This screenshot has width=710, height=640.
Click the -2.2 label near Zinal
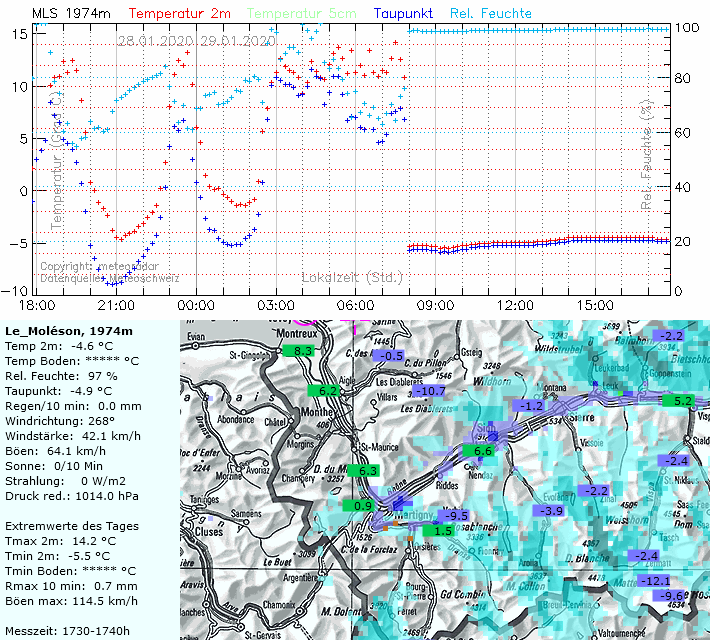tap(594, 491)
